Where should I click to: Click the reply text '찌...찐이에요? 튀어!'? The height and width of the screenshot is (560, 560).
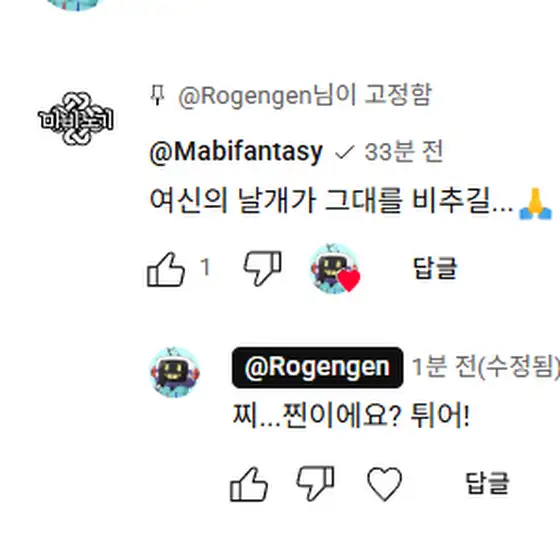[351, 416]
